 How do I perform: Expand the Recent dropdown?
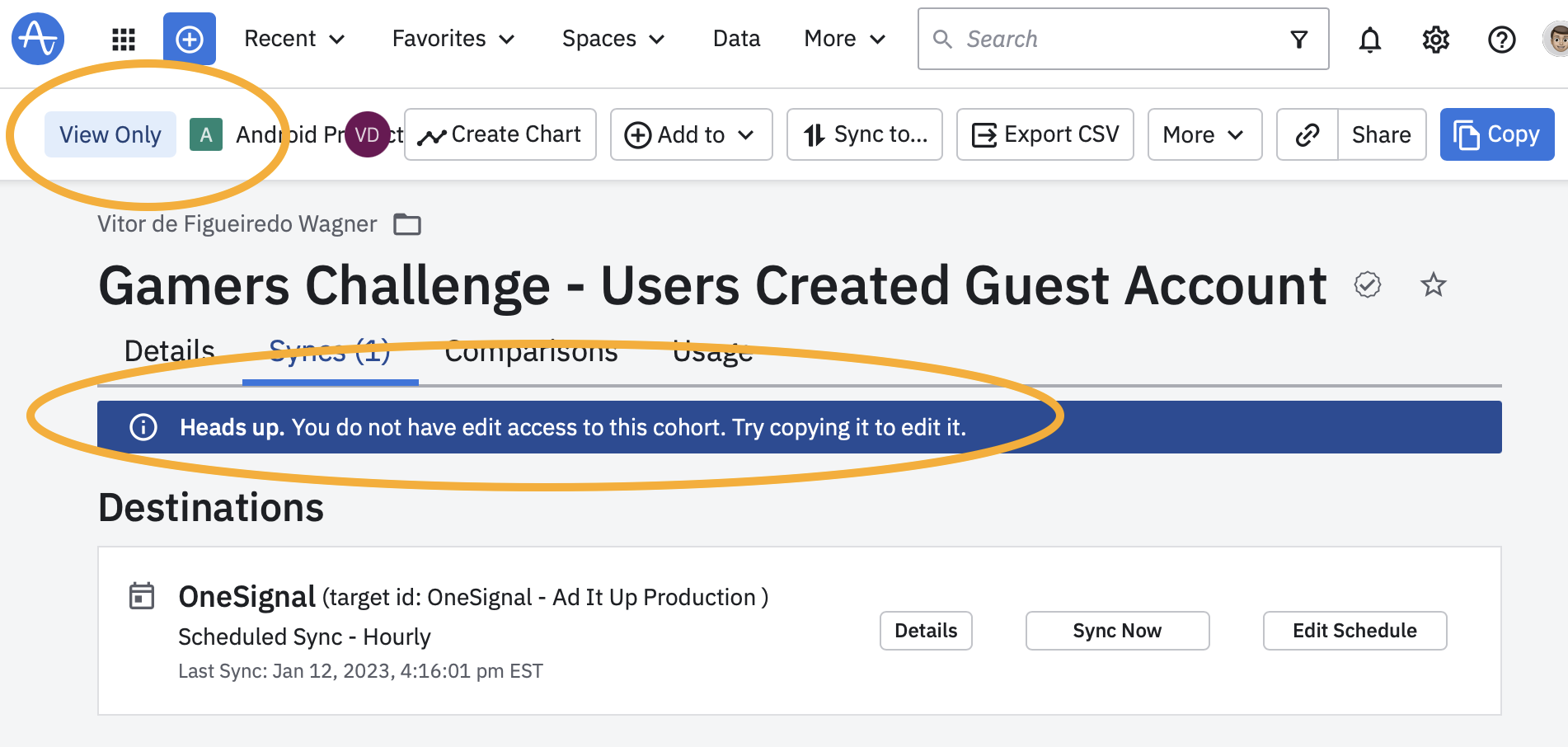(x=294, y=39)
